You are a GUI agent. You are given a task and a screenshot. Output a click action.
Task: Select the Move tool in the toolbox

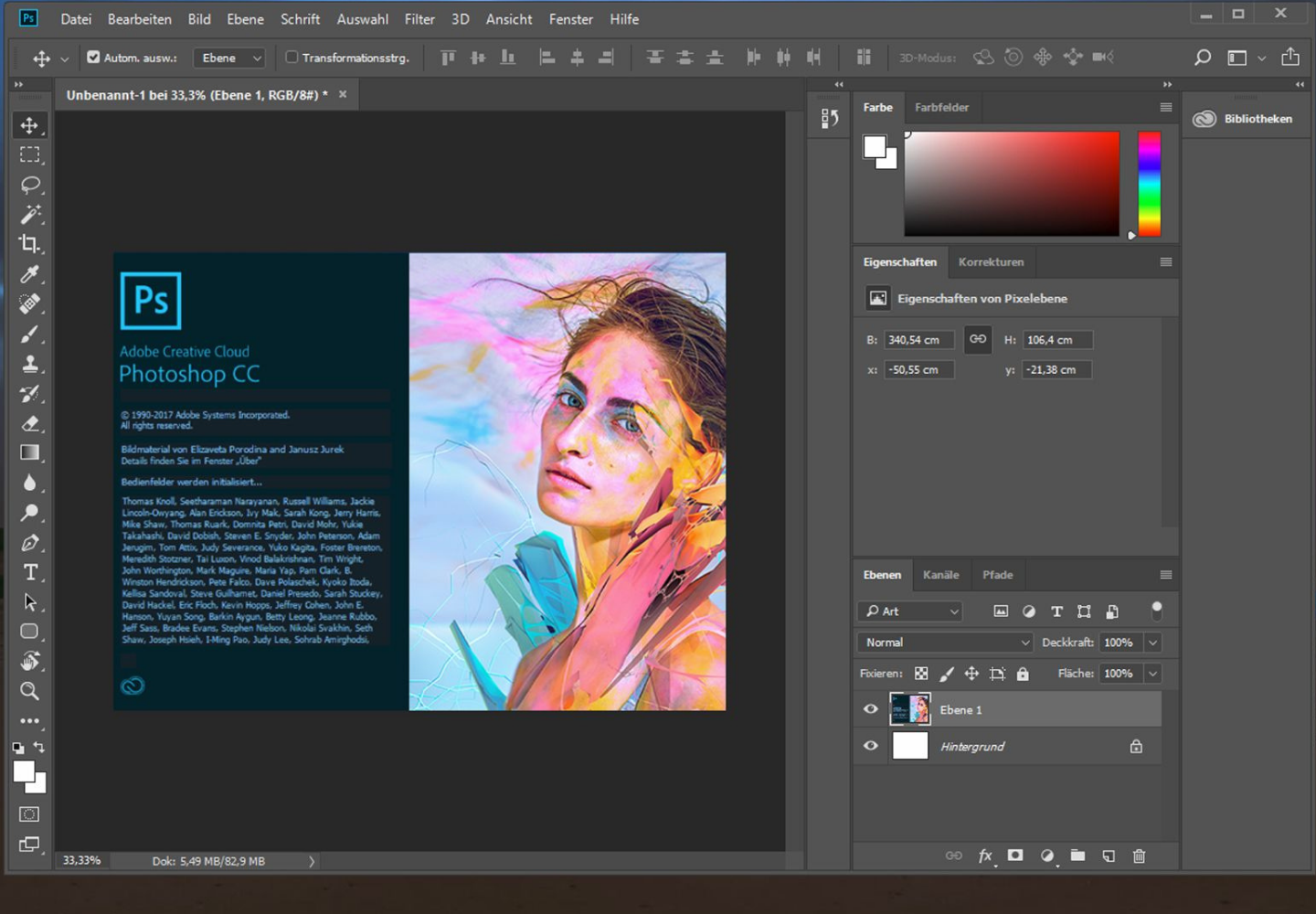[30, 125]
